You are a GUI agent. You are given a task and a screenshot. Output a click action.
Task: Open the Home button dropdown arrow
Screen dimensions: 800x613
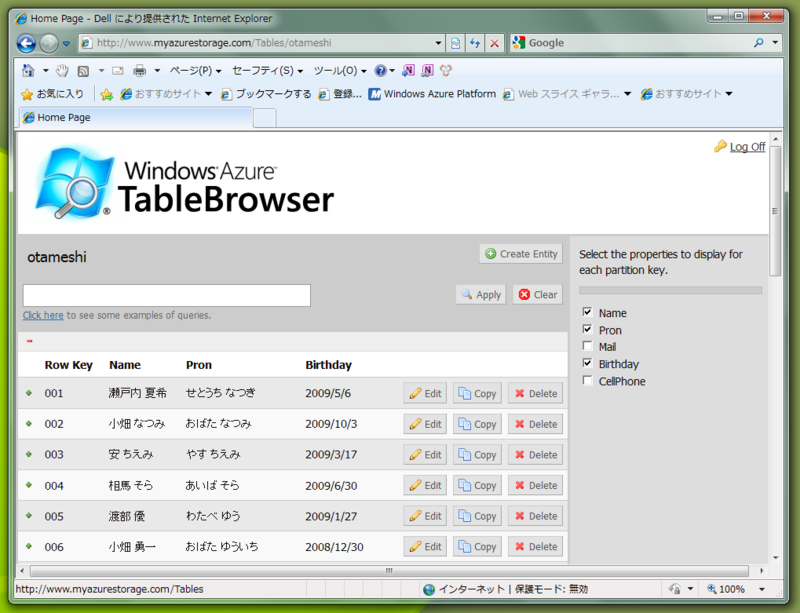[x=45, y=71]
